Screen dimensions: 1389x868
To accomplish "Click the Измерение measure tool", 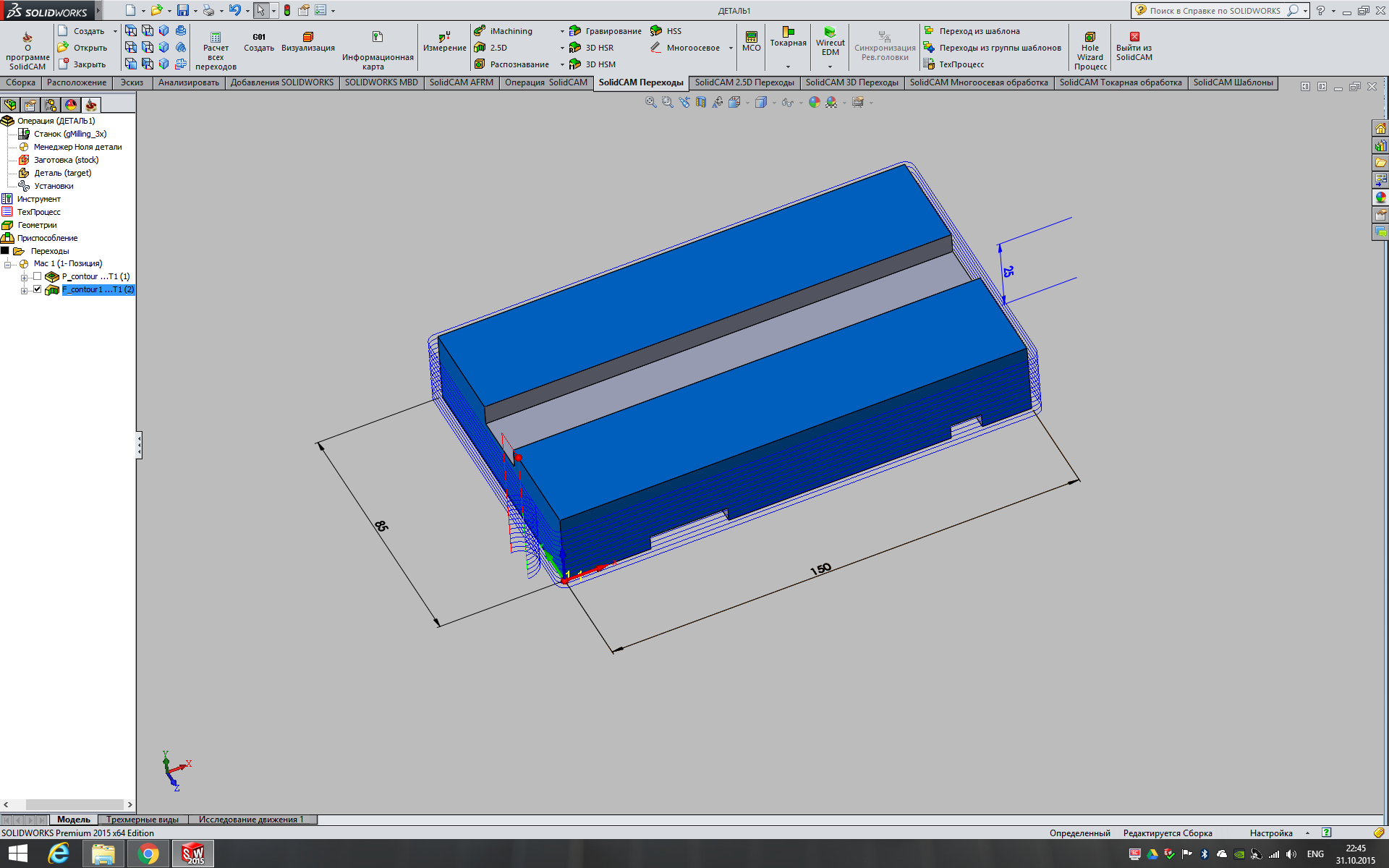I will click(x=444, y=42).
